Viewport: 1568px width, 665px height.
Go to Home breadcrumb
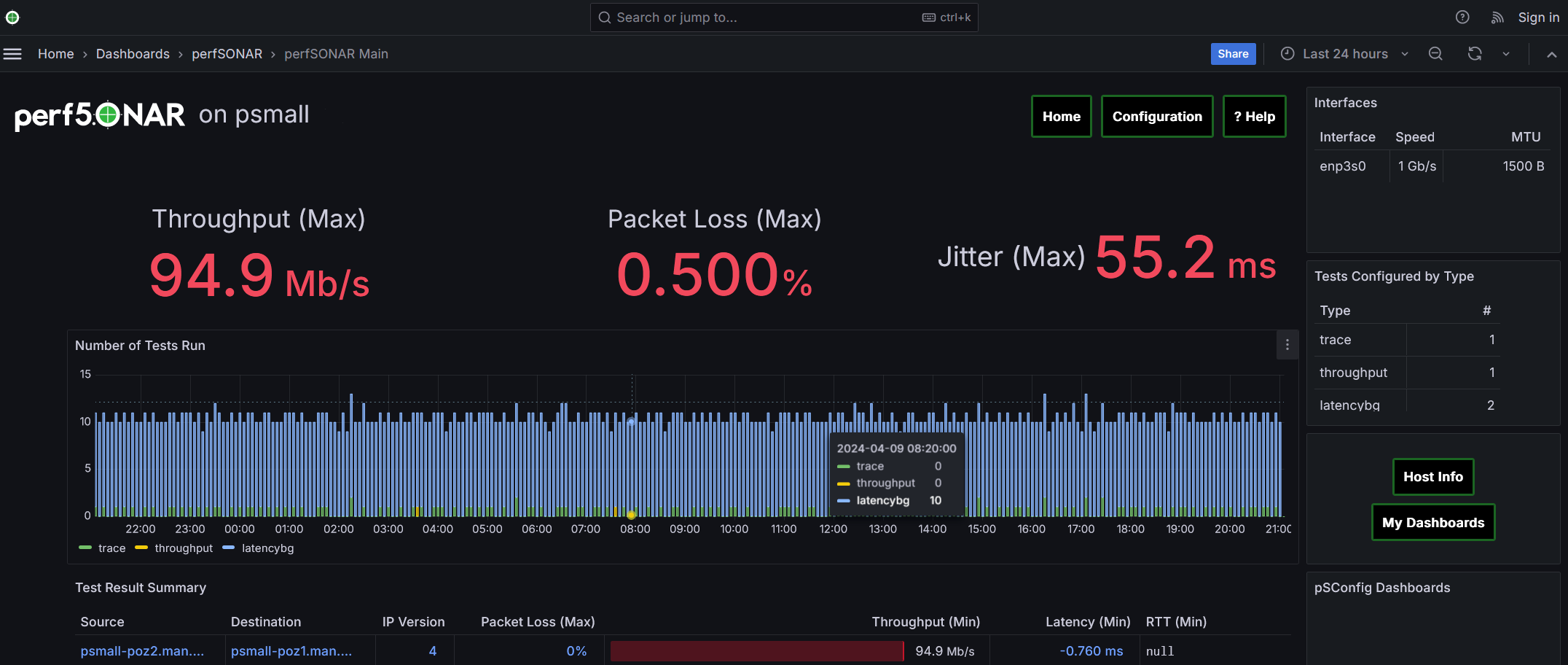click(56, 54)
